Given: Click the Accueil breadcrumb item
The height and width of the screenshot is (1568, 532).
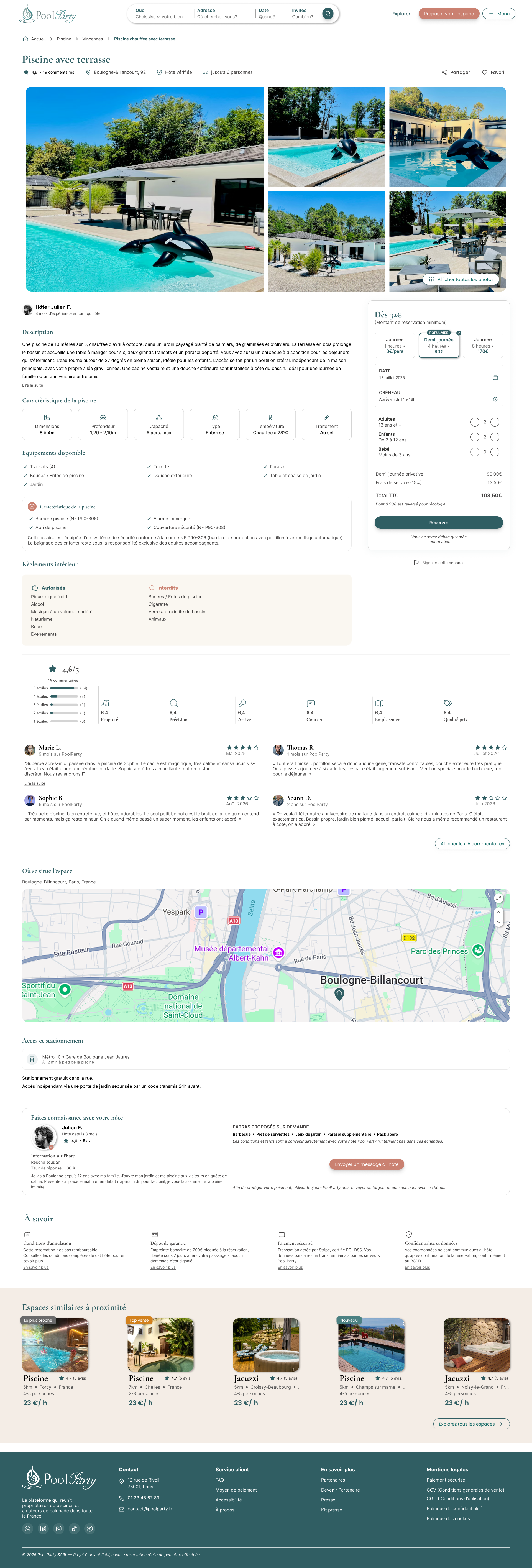Looking at the screenshot, I should pyautogui.click(x=38, y=39).
